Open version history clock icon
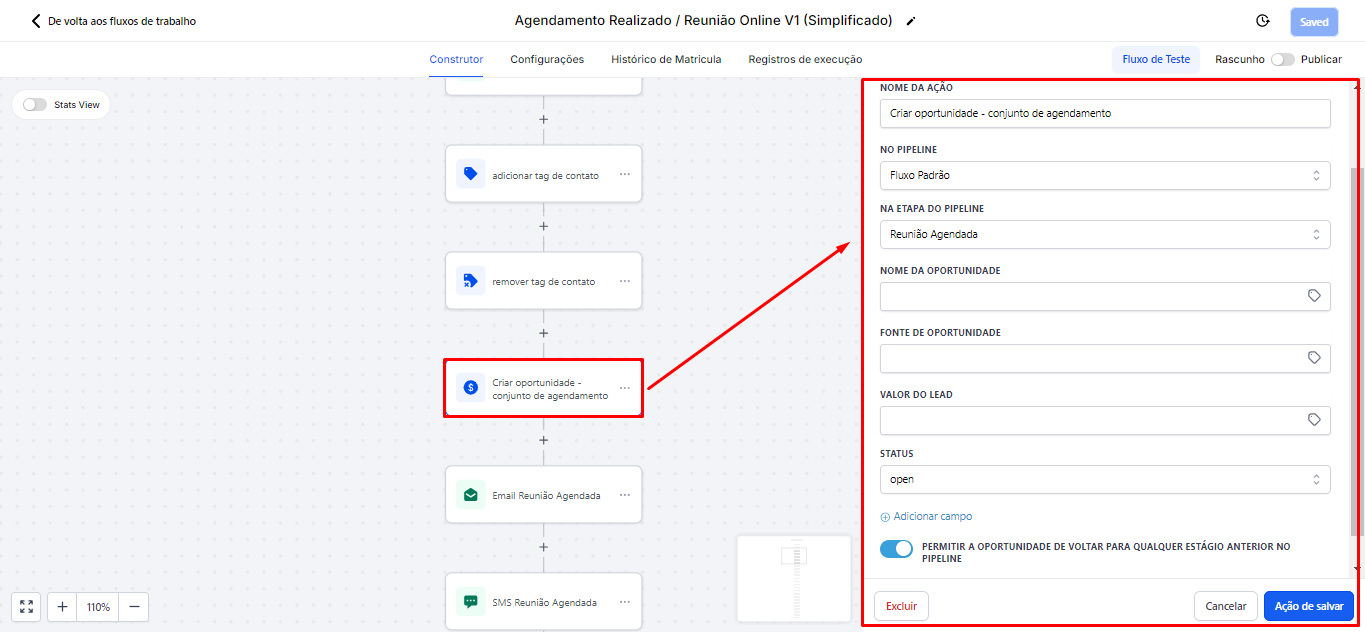The height and width of the screenshot is (632, 1365). (1262, 21)
